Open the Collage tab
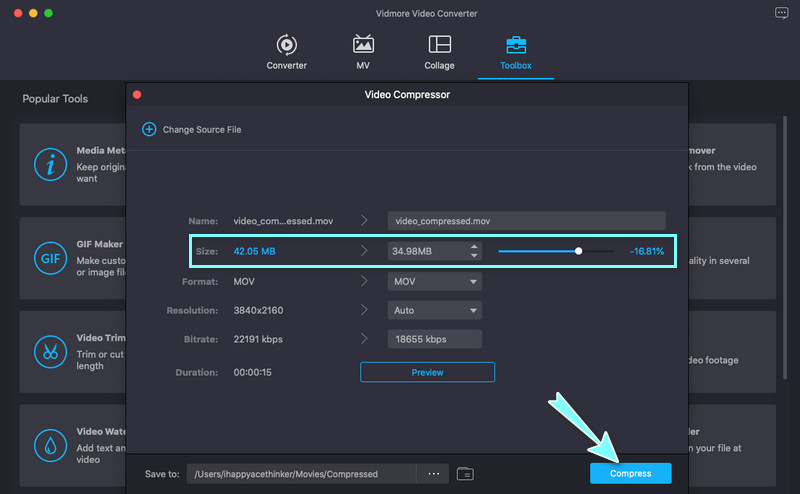The image size is (800, 494). tap(439, 53)
